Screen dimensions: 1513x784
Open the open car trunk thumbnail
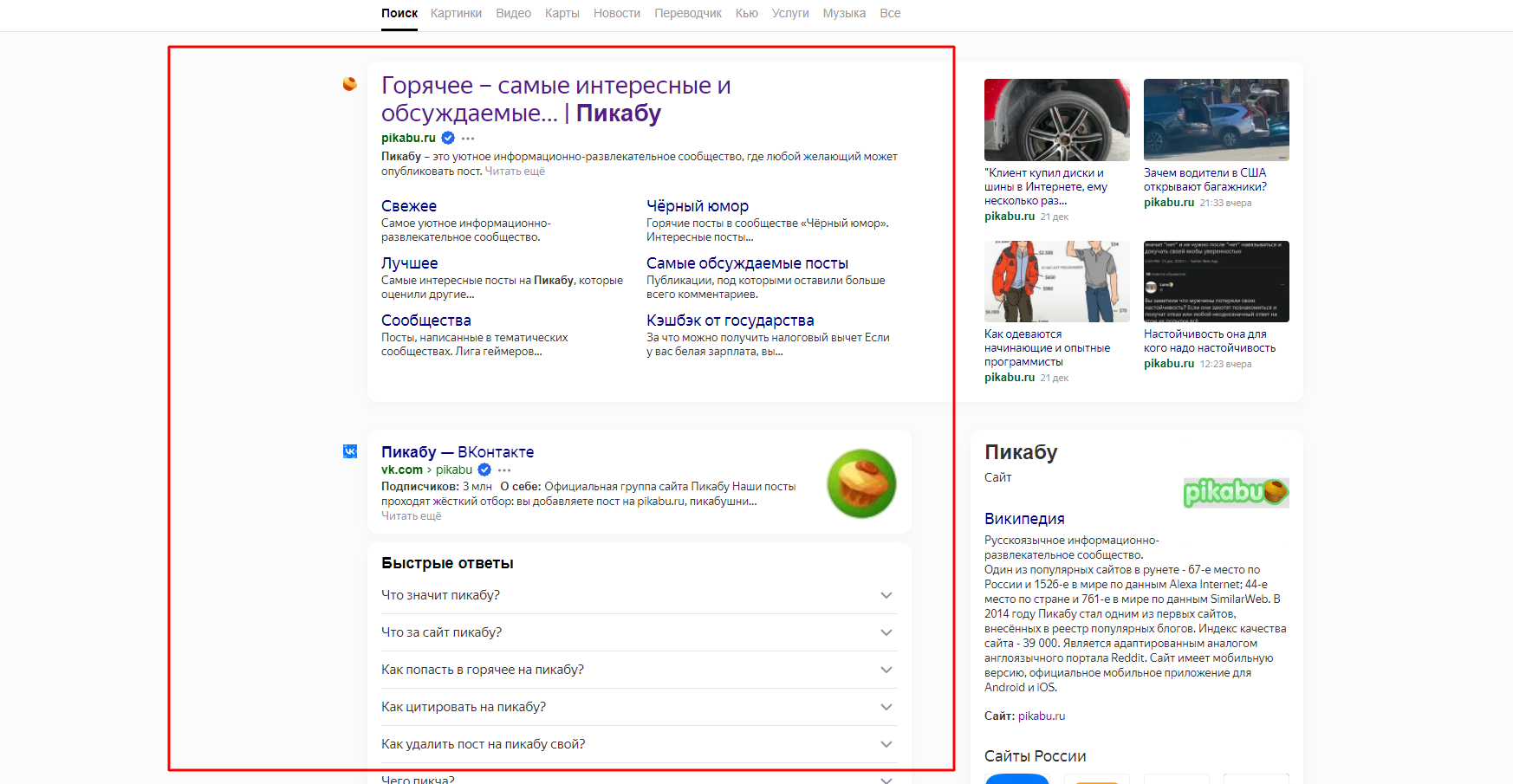coord(1217,120)
